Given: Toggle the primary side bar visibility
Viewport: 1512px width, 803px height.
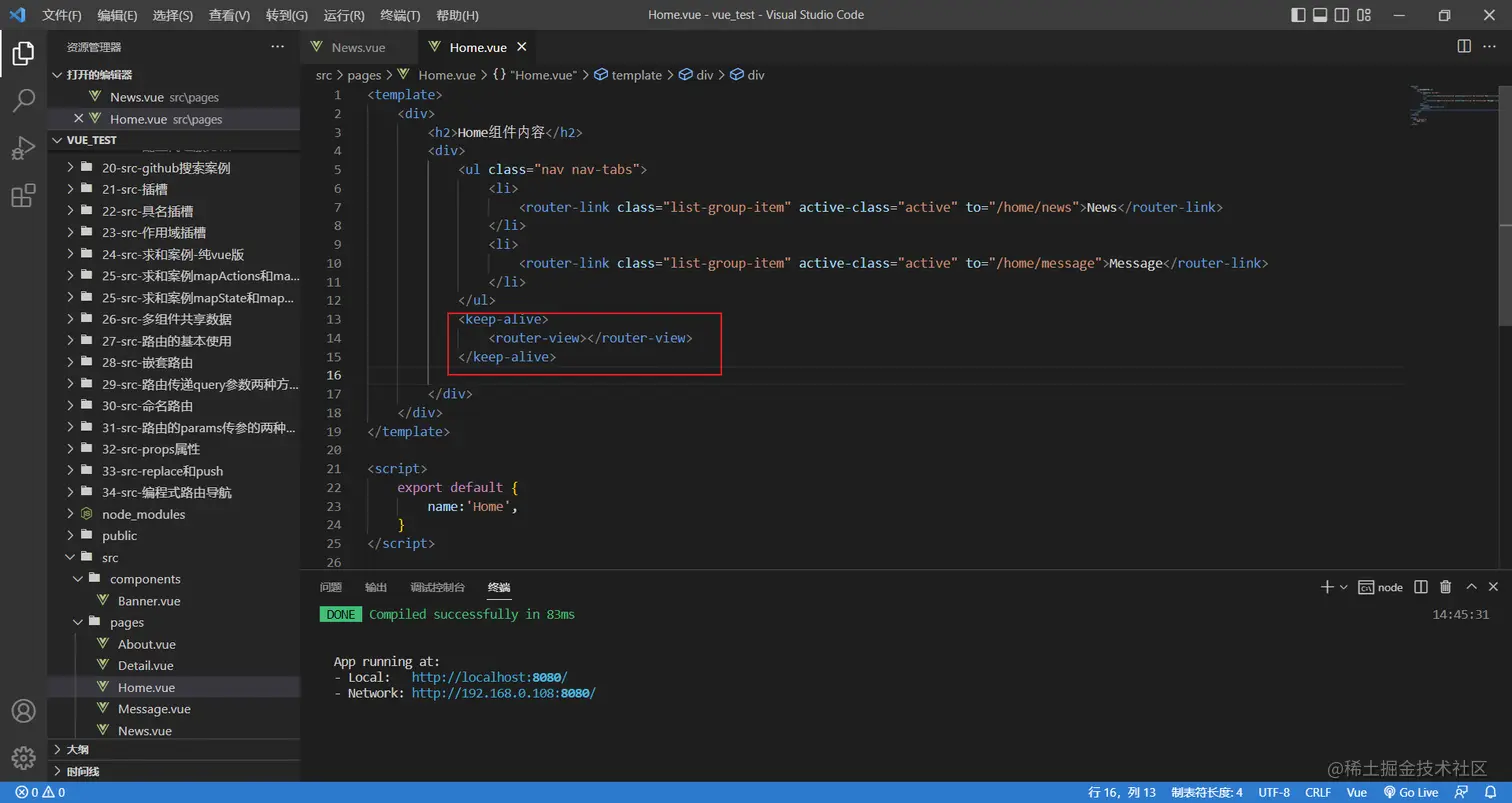Looking at the screenshot, I should coord(1298,15).
